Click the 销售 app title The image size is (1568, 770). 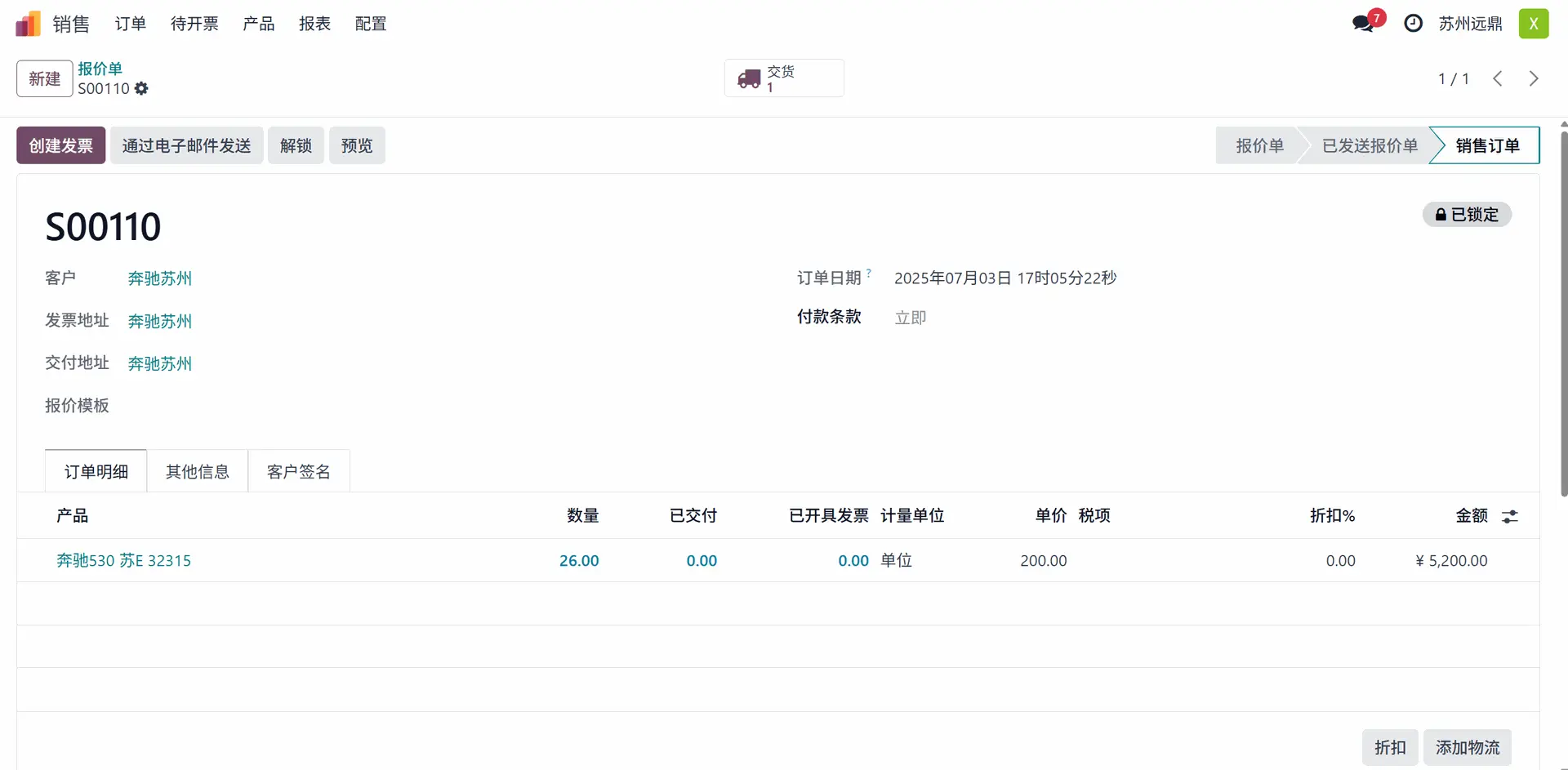pyautogui.click(x=71, y=24)
